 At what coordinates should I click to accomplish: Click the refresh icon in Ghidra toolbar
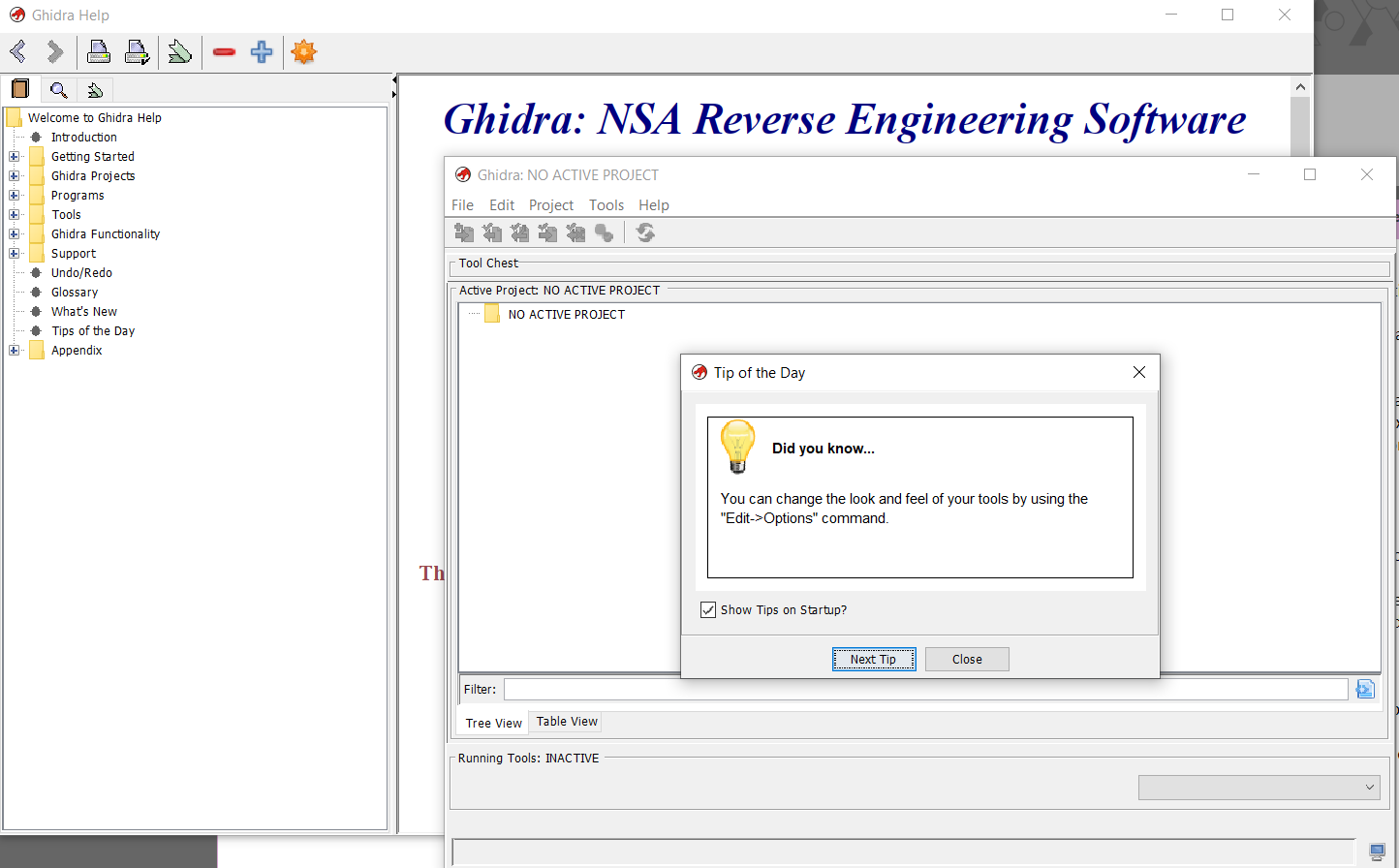tap(645, 232)
